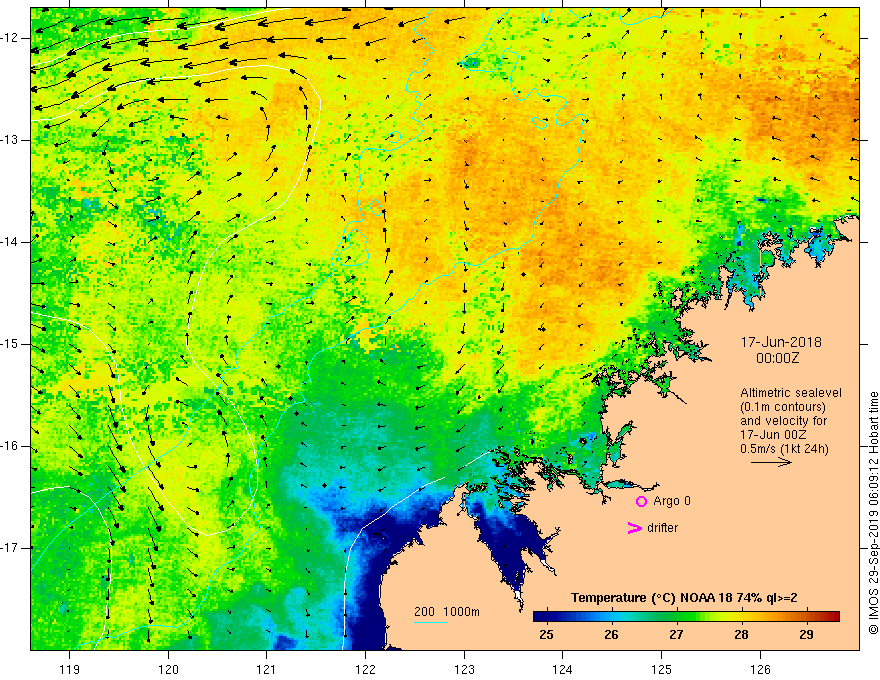The image size is (880, 680).
Task: Click the cyan bathymetry contour legend line
Action: [x=431, y=622]
